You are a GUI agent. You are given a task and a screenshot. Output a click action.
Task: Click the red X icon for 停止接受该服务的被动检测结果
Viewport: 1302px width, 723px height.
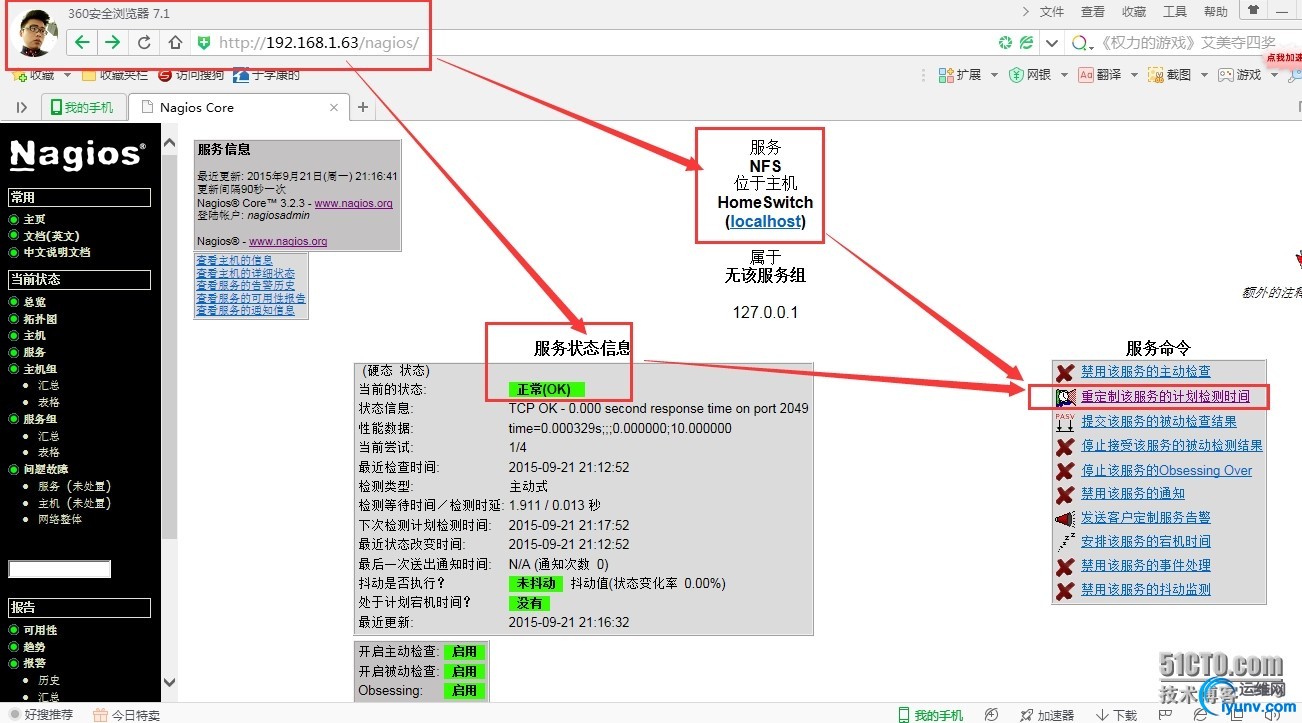click(x=1065, y=446)
